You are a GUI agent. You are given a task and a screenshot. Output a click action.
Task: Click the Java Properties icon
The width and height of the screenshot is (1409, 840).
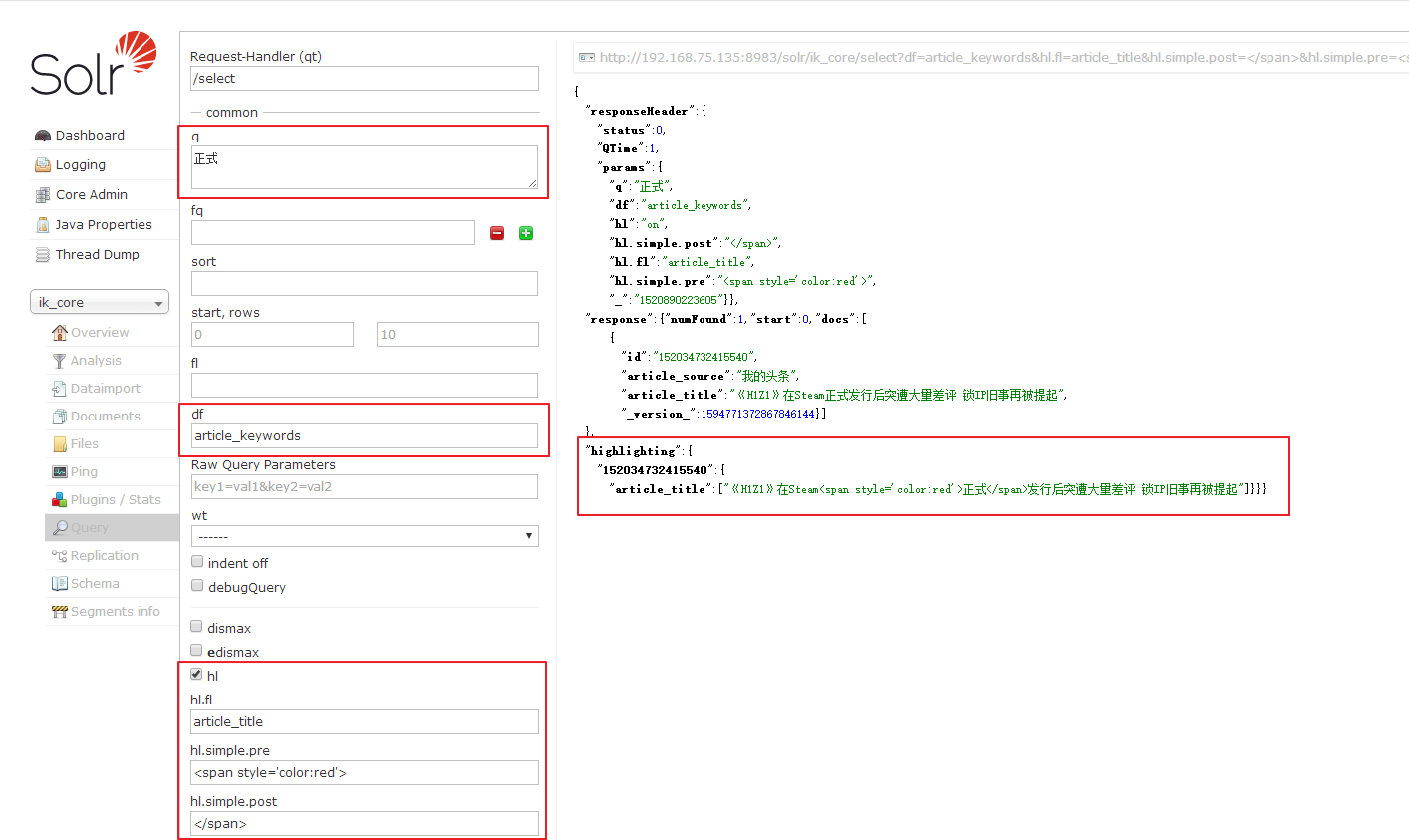click(x=42, y=225)
